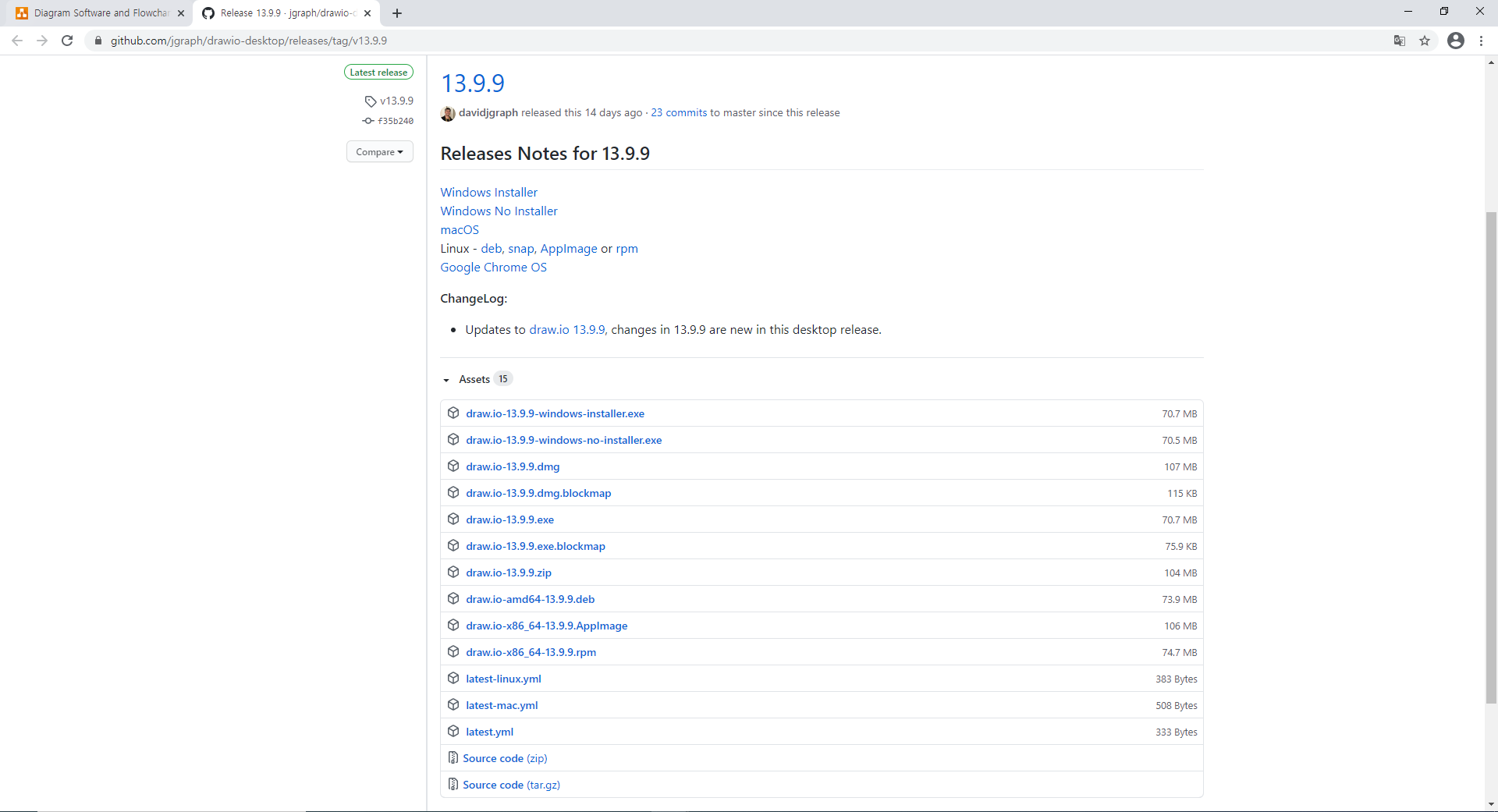Close the Release 13.9.9 tab
Image resolution: width=1498 pixels, height=812 pixels.
click(367, 13)
